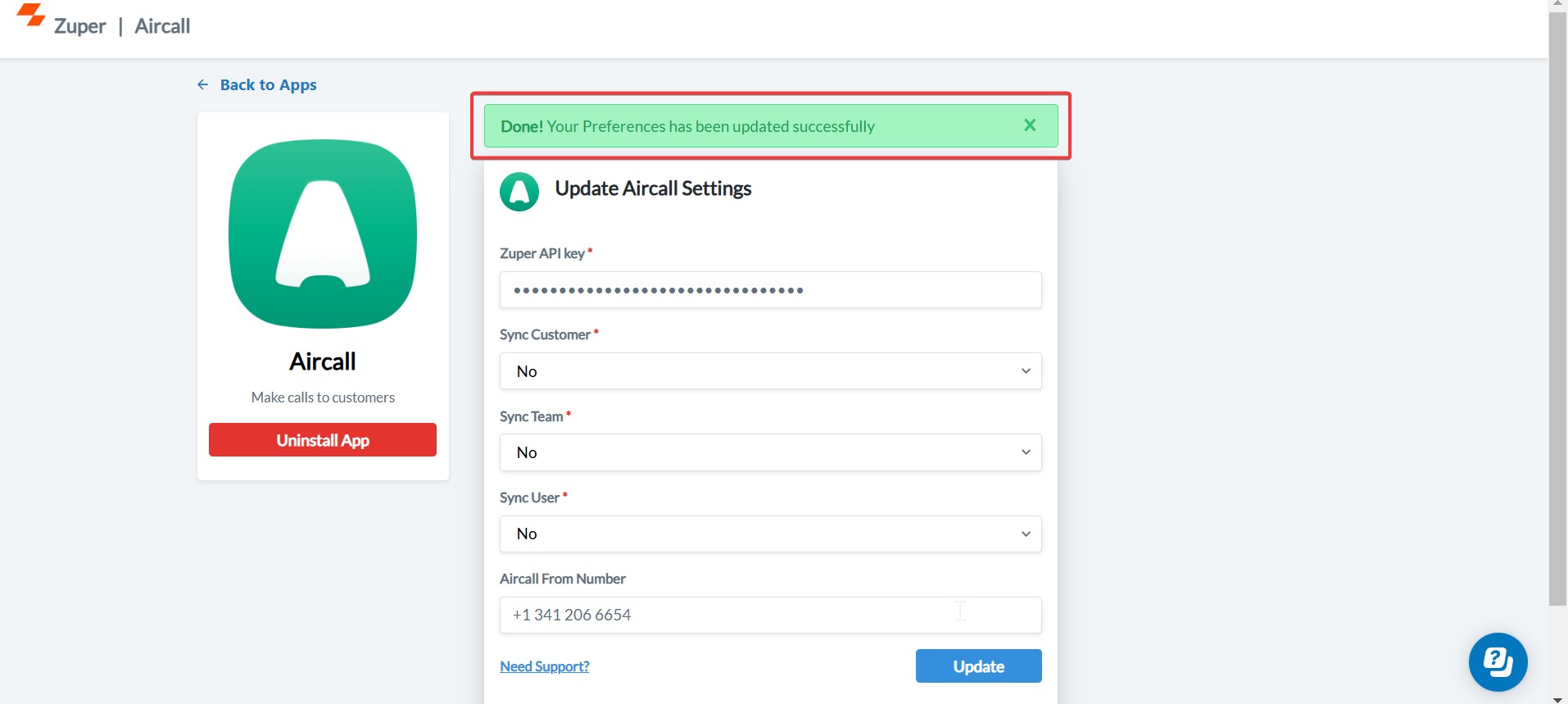Viewport: 1568px width, 704px height.
Task: Focus the Zuper API key field
Action: [x=770, y=290]
